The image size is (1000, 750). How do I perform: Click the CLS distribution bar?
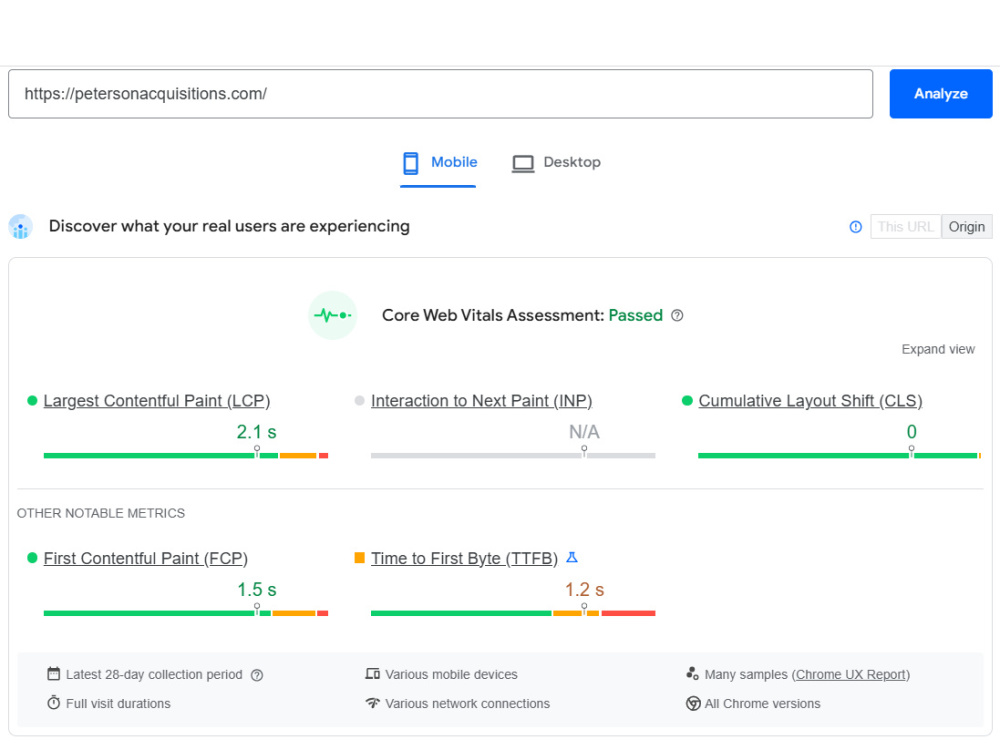[x=839, y=455]
